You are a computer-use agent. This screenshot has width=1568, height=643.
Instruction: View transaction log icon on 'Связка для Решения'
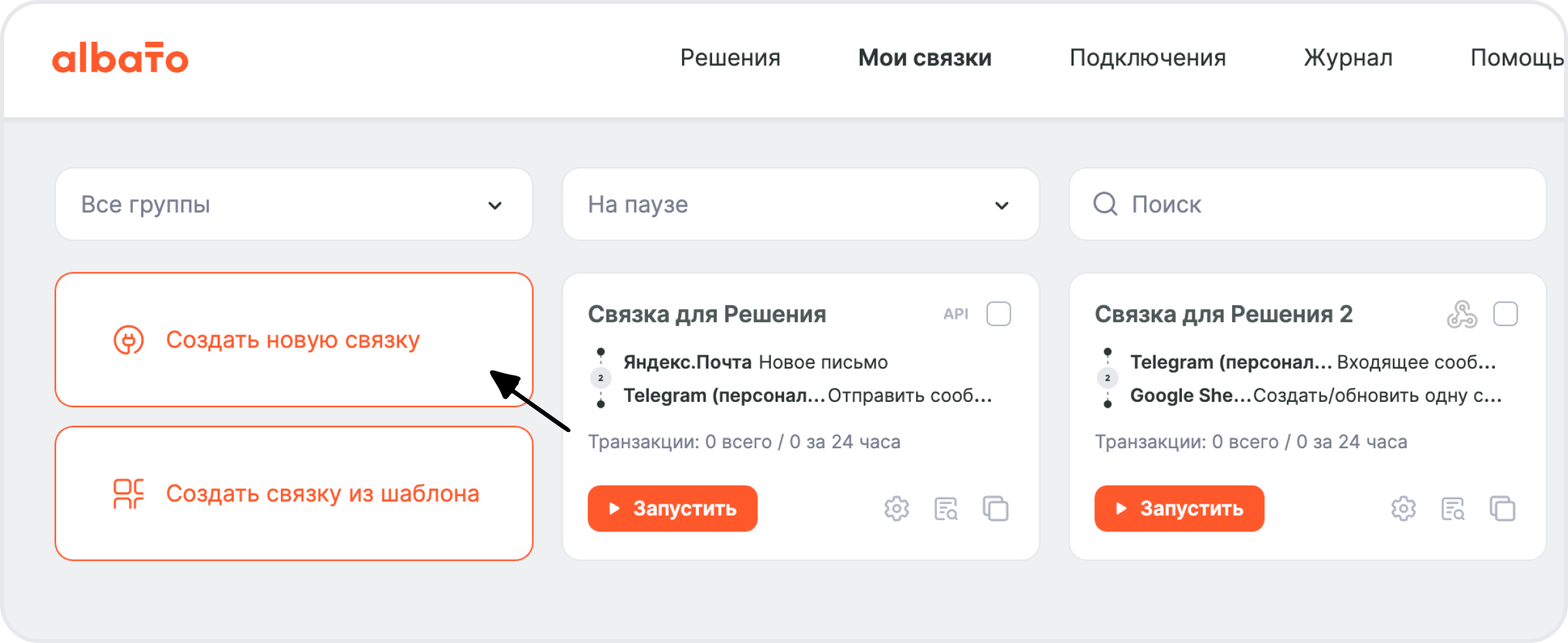coord(946,508)
